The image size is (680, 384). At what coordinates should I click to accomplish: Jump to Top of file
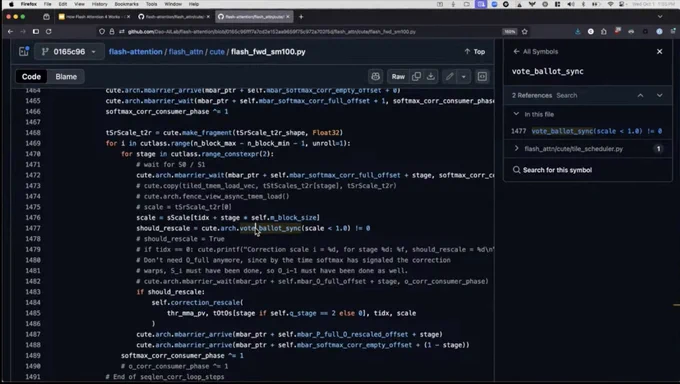coord(474,52)
